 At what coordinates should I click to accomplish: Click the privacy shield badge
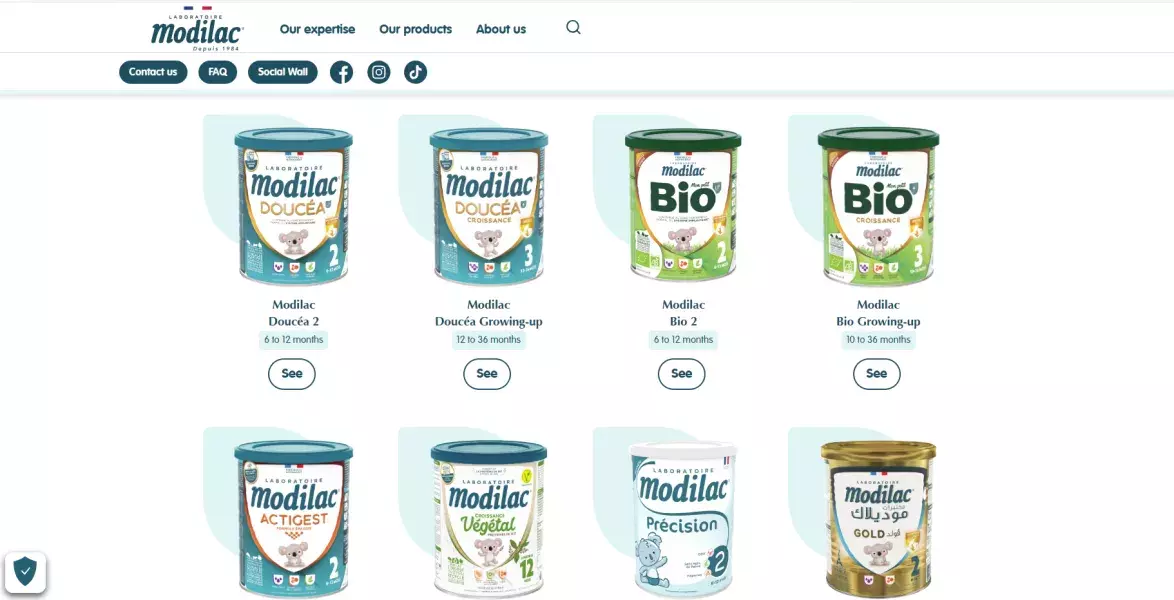[25, 572]
